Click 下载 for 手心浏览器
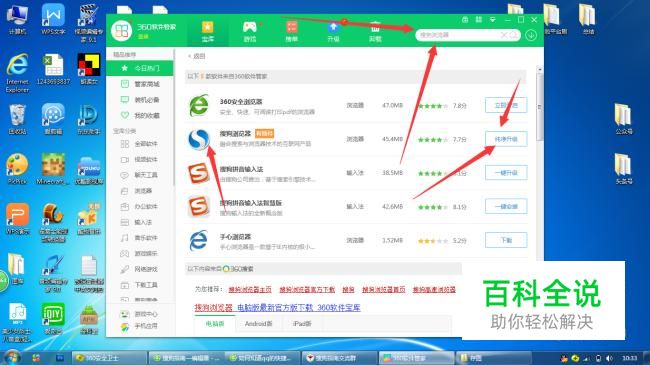Viewport: 650px width, 365px height. [x=506, y=240]
